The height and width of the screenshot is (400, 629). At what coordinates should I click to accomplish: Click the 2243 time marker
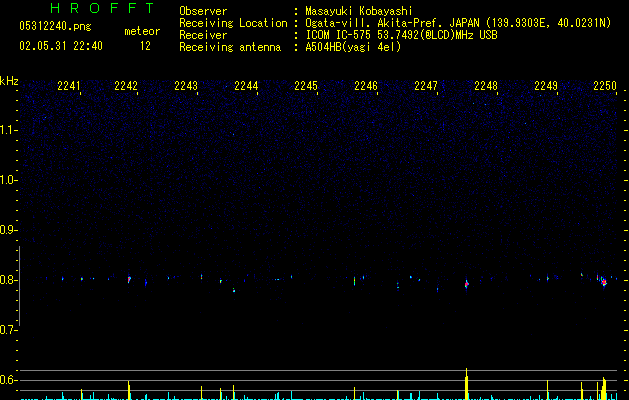click(x=186, y=86)
